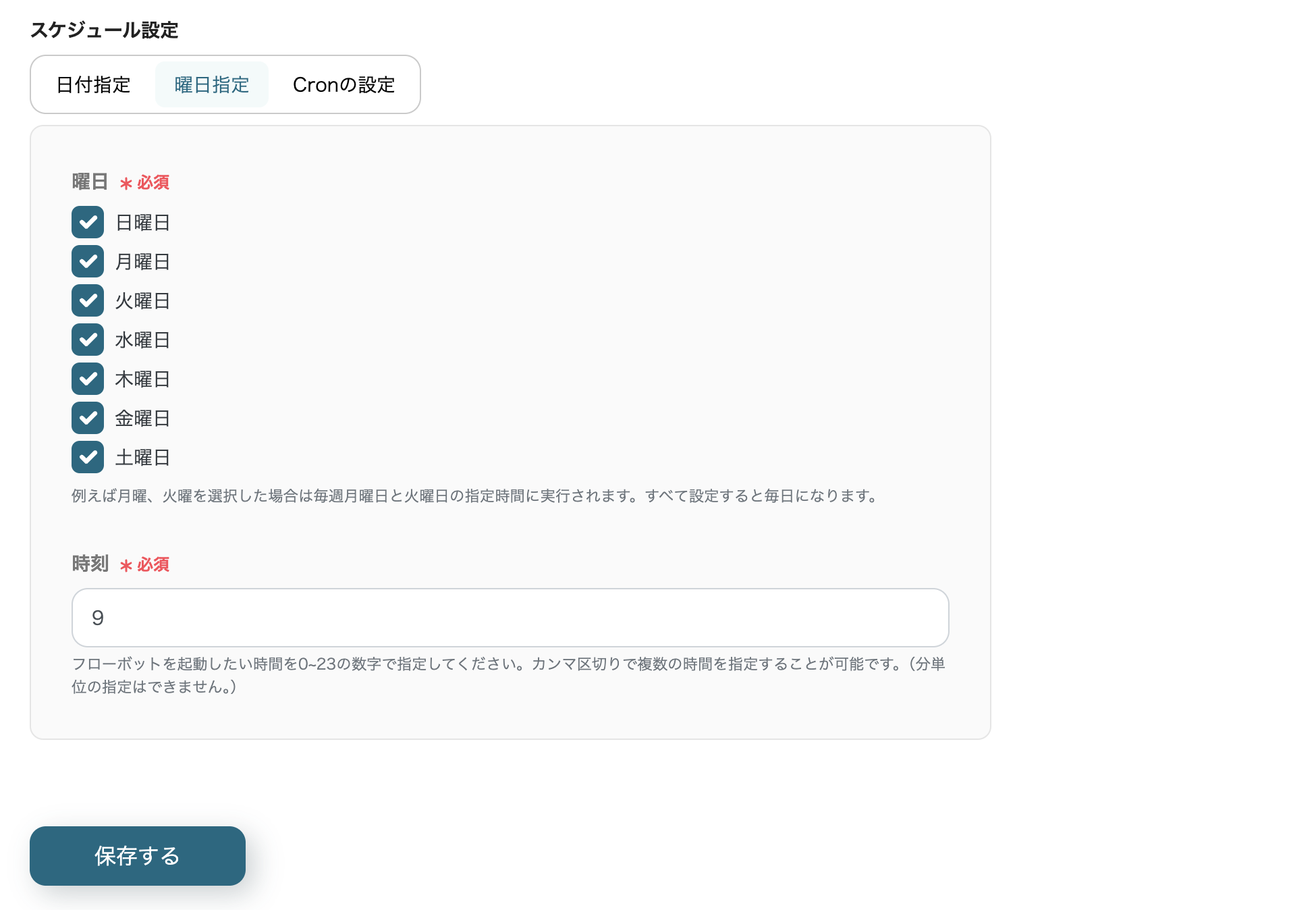Image resolution: width=1316 pixels, height=910 pixels.
Task: Deselect the 木曜日 checkbox
Action: click(88, 379)
